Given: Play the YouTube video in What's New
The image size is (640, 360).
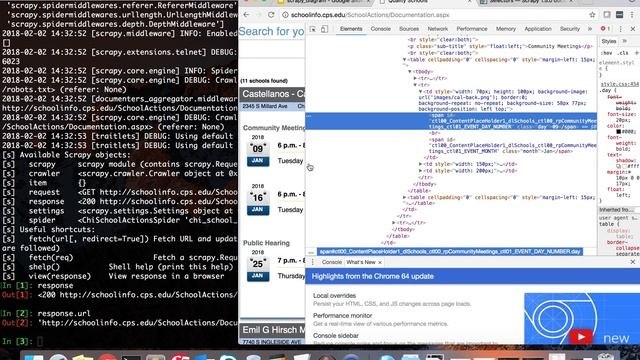Looking at the screenshot, I should coord(580,336).
